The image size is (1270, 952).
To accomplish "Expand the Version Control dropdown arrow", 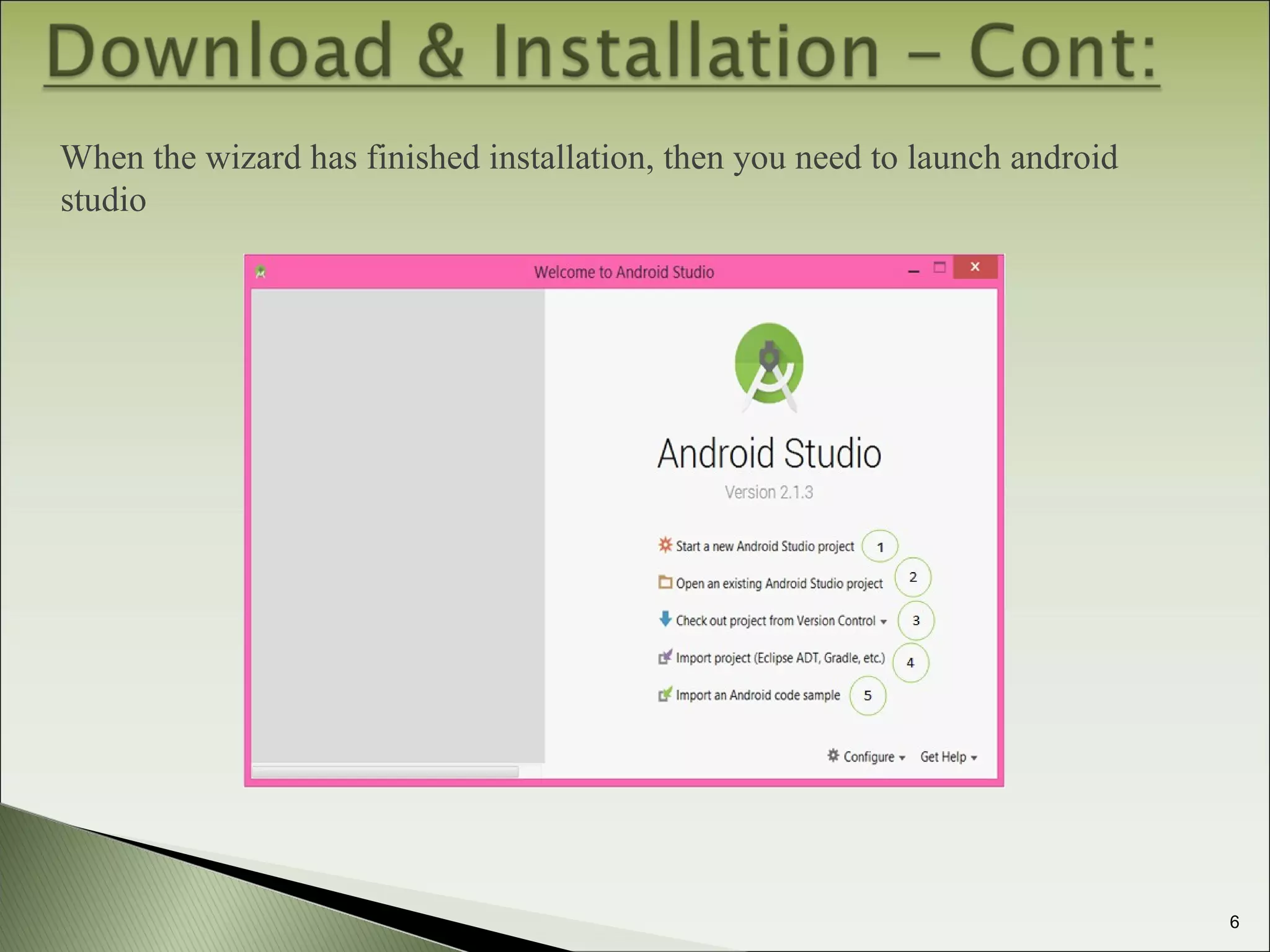I will tap(883, 622).
